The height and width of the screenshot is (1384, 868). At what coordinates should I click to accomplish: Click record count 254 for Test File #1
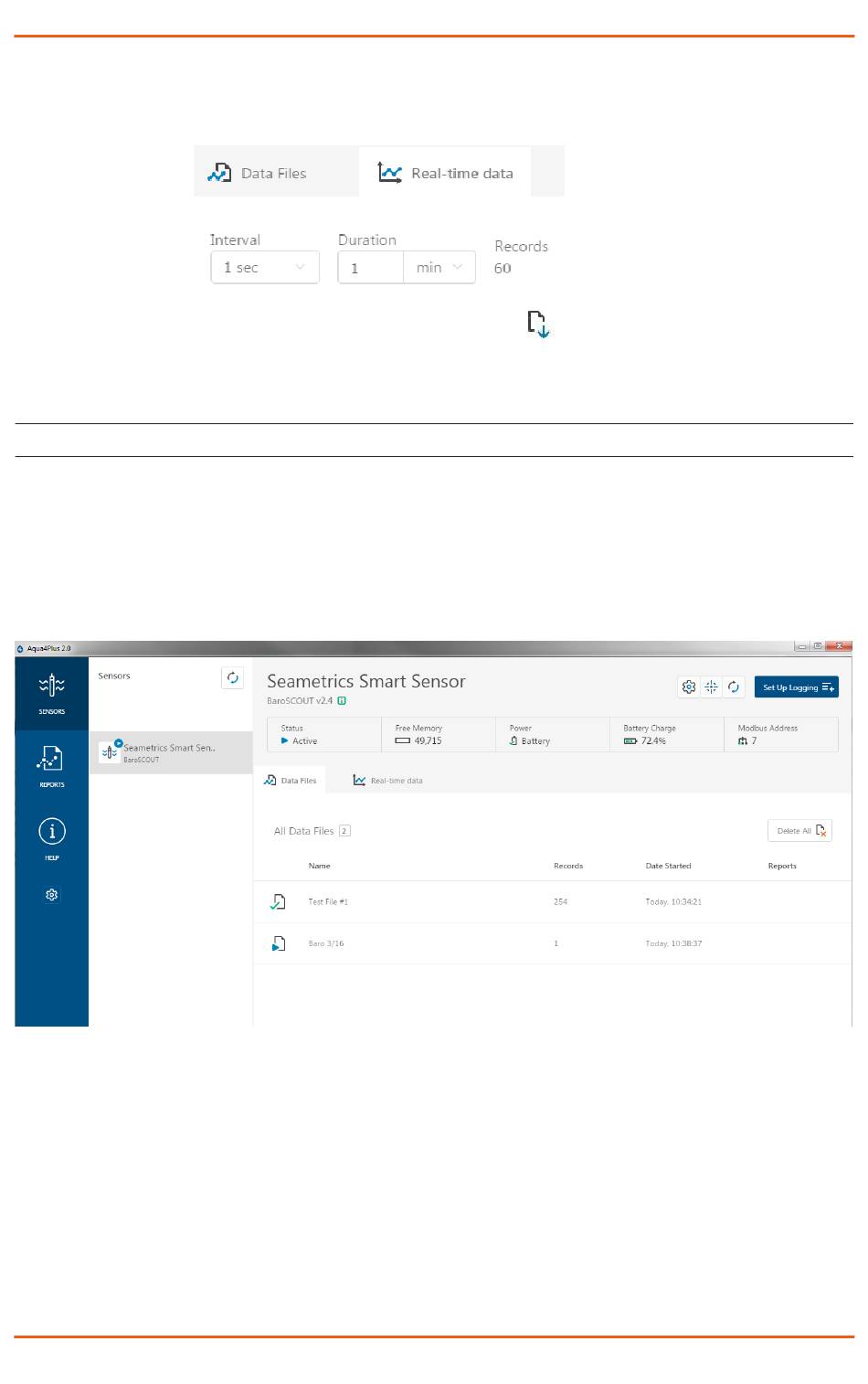coord(561,902)
